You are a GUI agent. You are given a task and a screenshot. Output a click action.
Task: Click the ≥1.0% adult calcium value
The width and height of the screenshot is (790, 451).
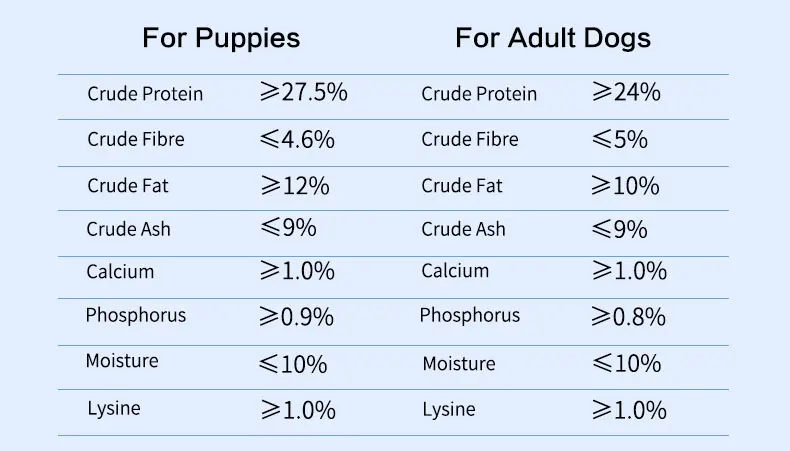click(x=629, y=271)
